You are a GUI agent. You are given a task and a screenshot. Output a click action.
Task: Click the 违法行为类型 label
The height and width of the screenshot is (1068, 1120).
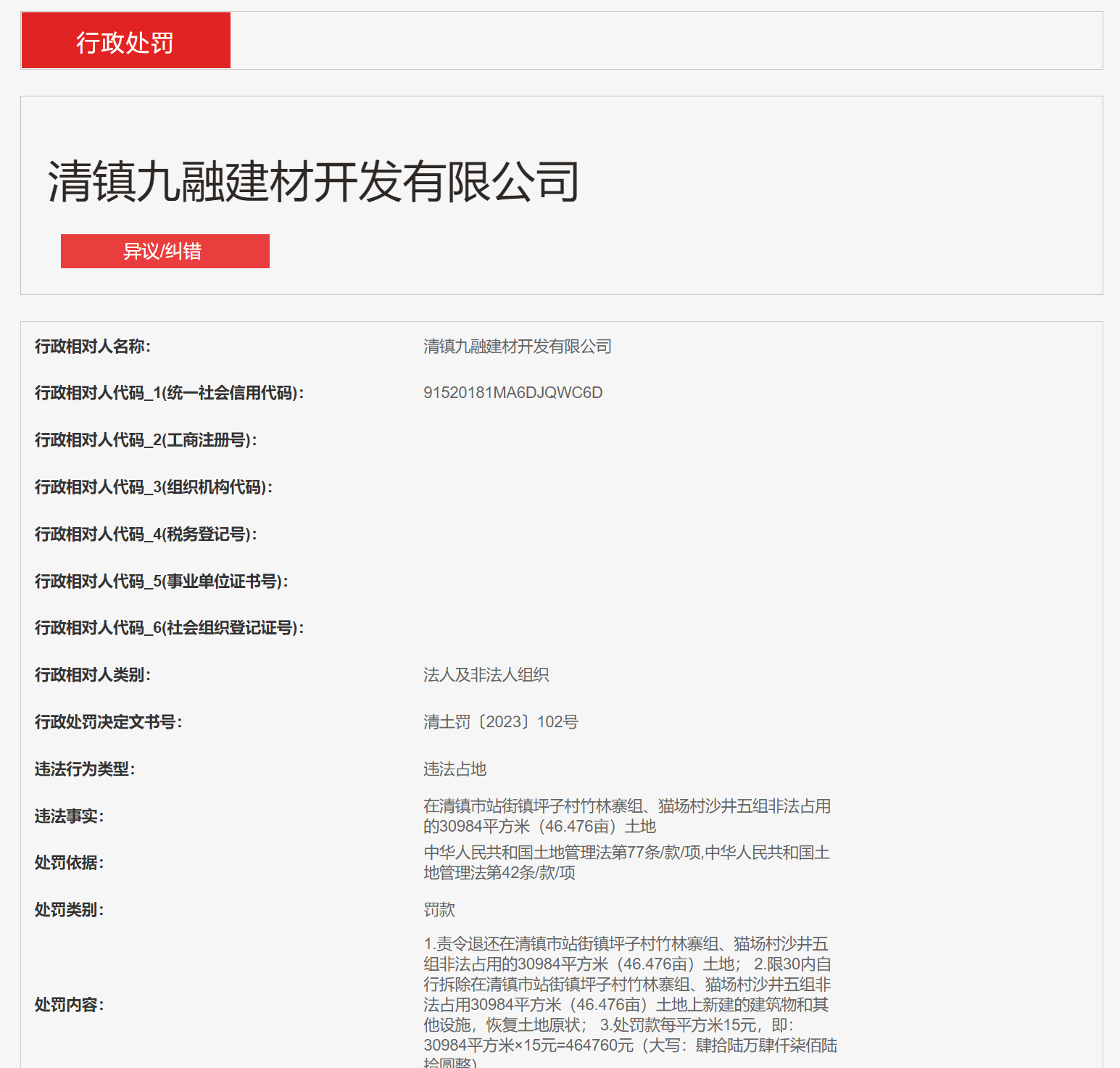[85, 769]
